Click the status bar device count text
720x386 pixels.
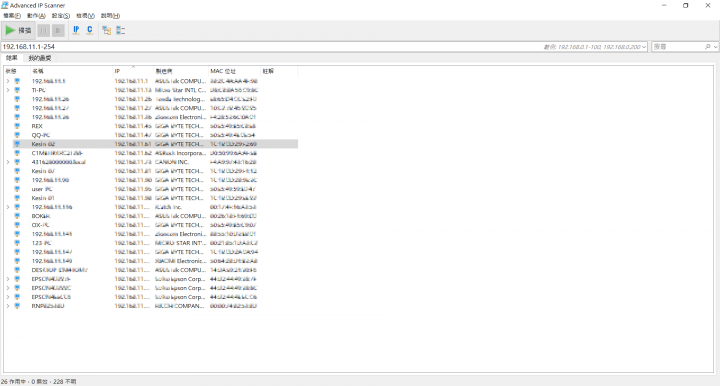[39, 381]
